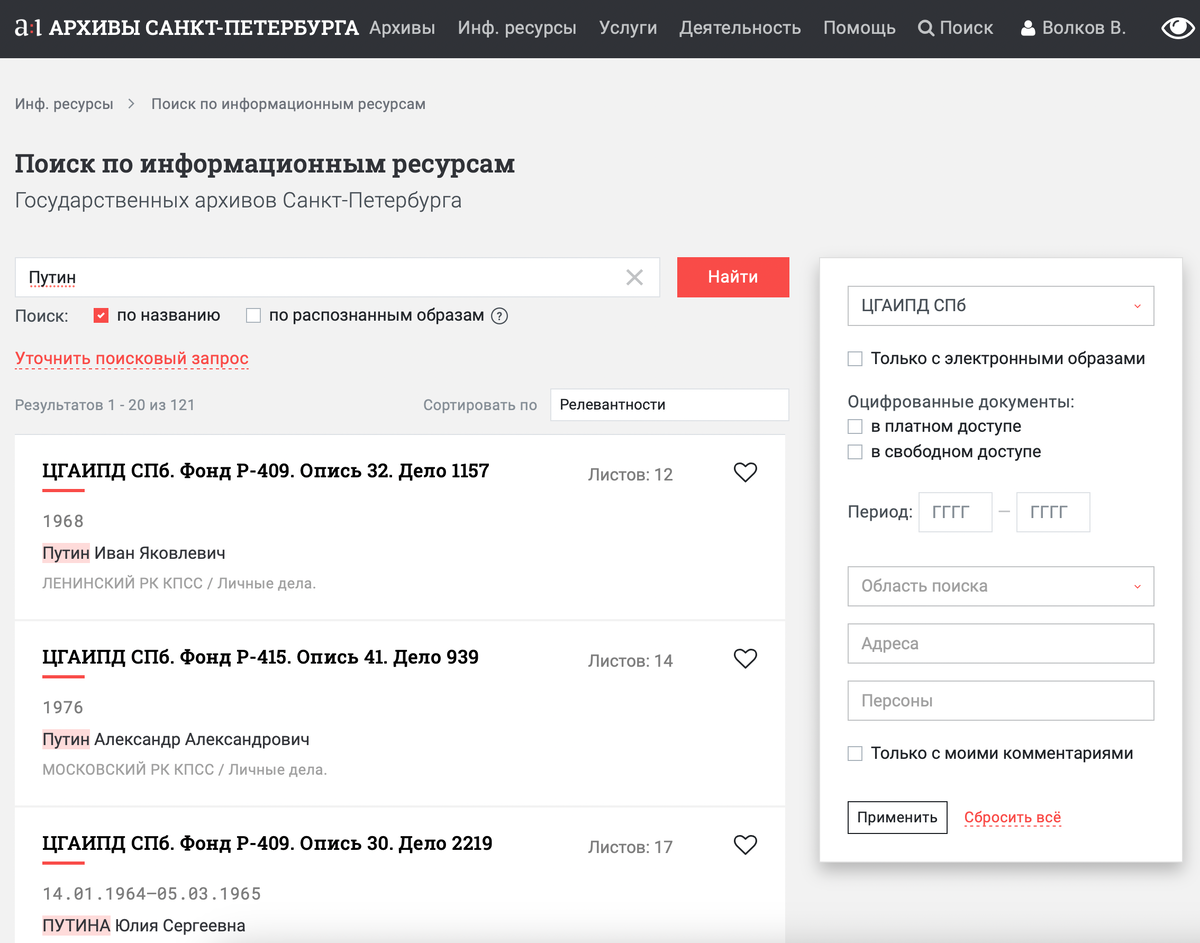Viewport: 1200px width, 943px height.
Task: Click МОСКОВСКИЙ РК КПСС / Личные дела
Action: click(185, 769)
